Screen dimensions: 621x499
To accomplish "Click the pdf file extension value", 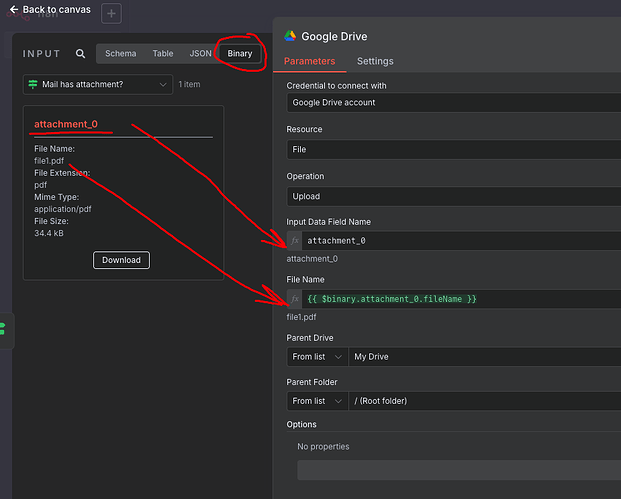I will (40, 185).
